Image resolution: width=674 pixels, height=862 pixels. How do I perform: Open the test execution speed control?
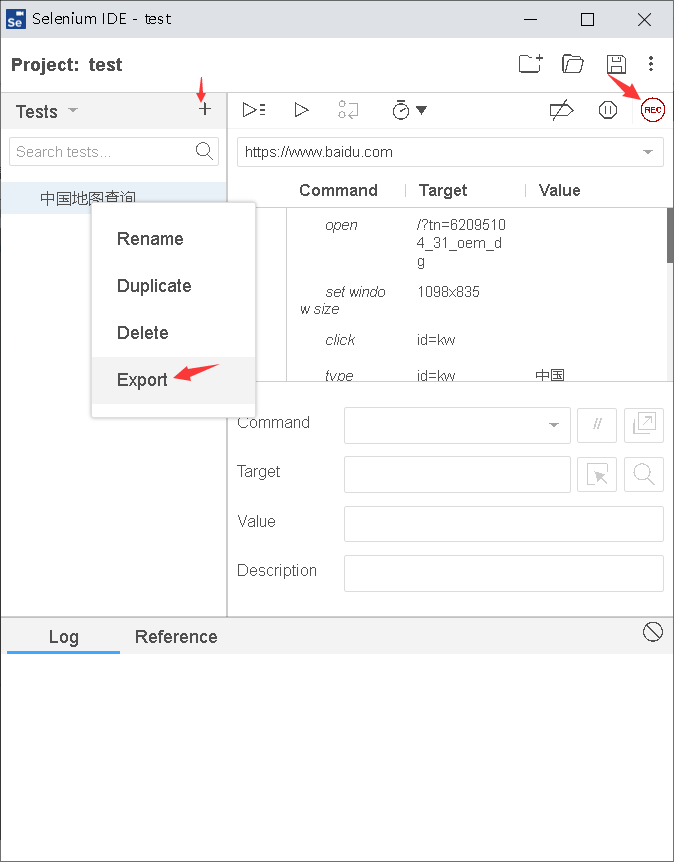pos(409,110)
